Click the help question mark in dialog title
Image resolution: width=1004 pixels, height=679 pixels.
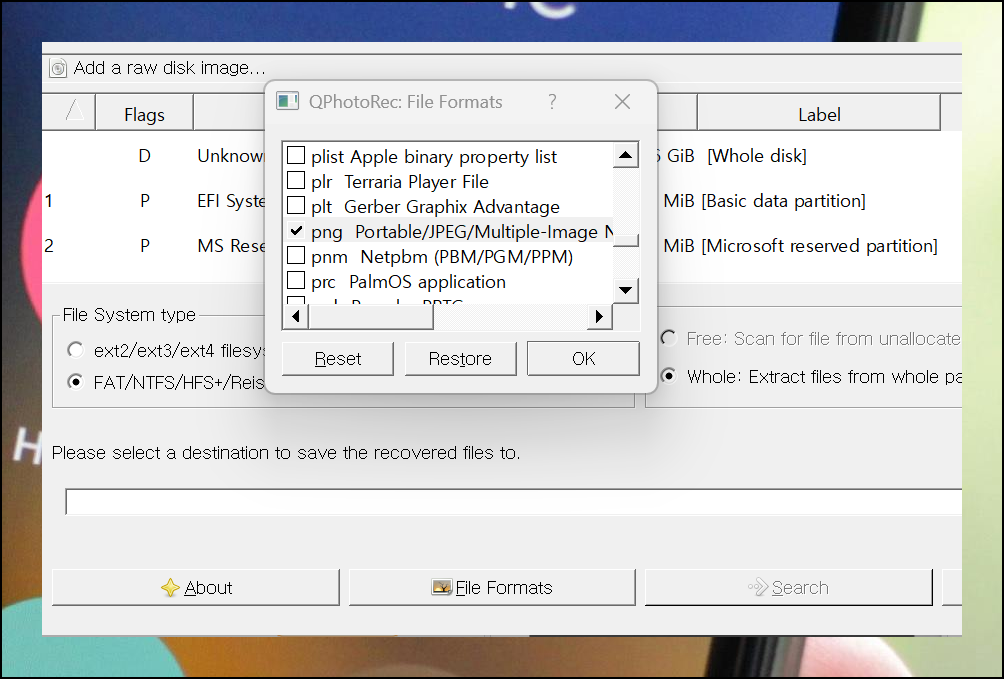(x=552, y=101)
